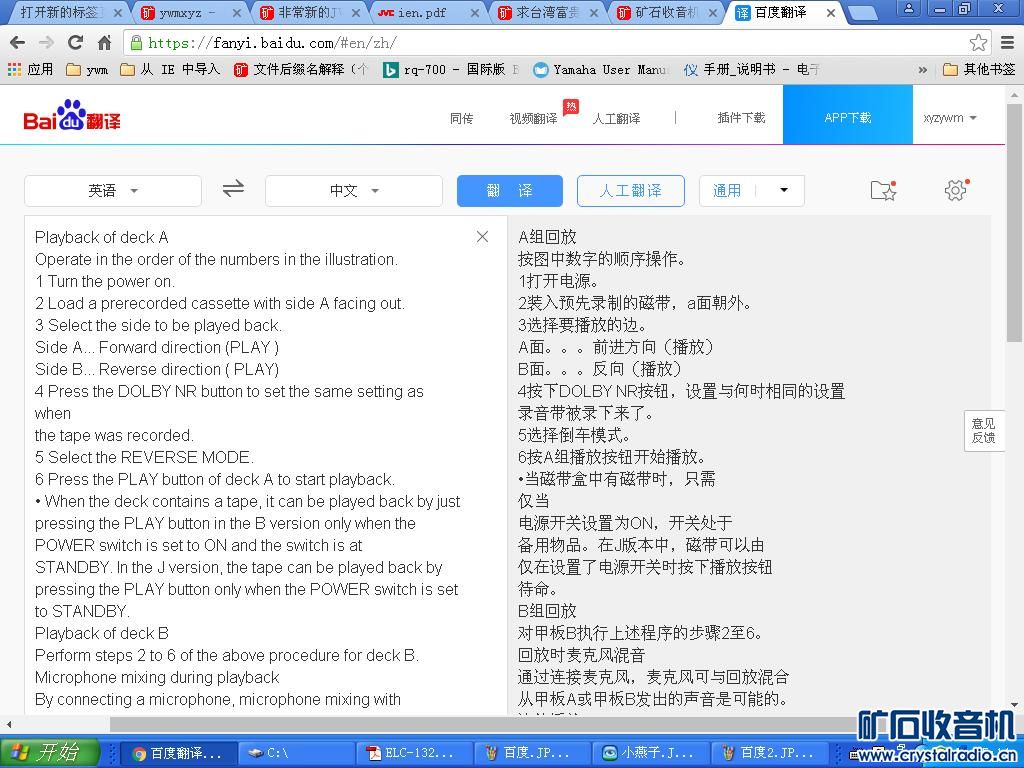Click the Baidu Translate logo
1024x768 pixels.
[72, 116]
